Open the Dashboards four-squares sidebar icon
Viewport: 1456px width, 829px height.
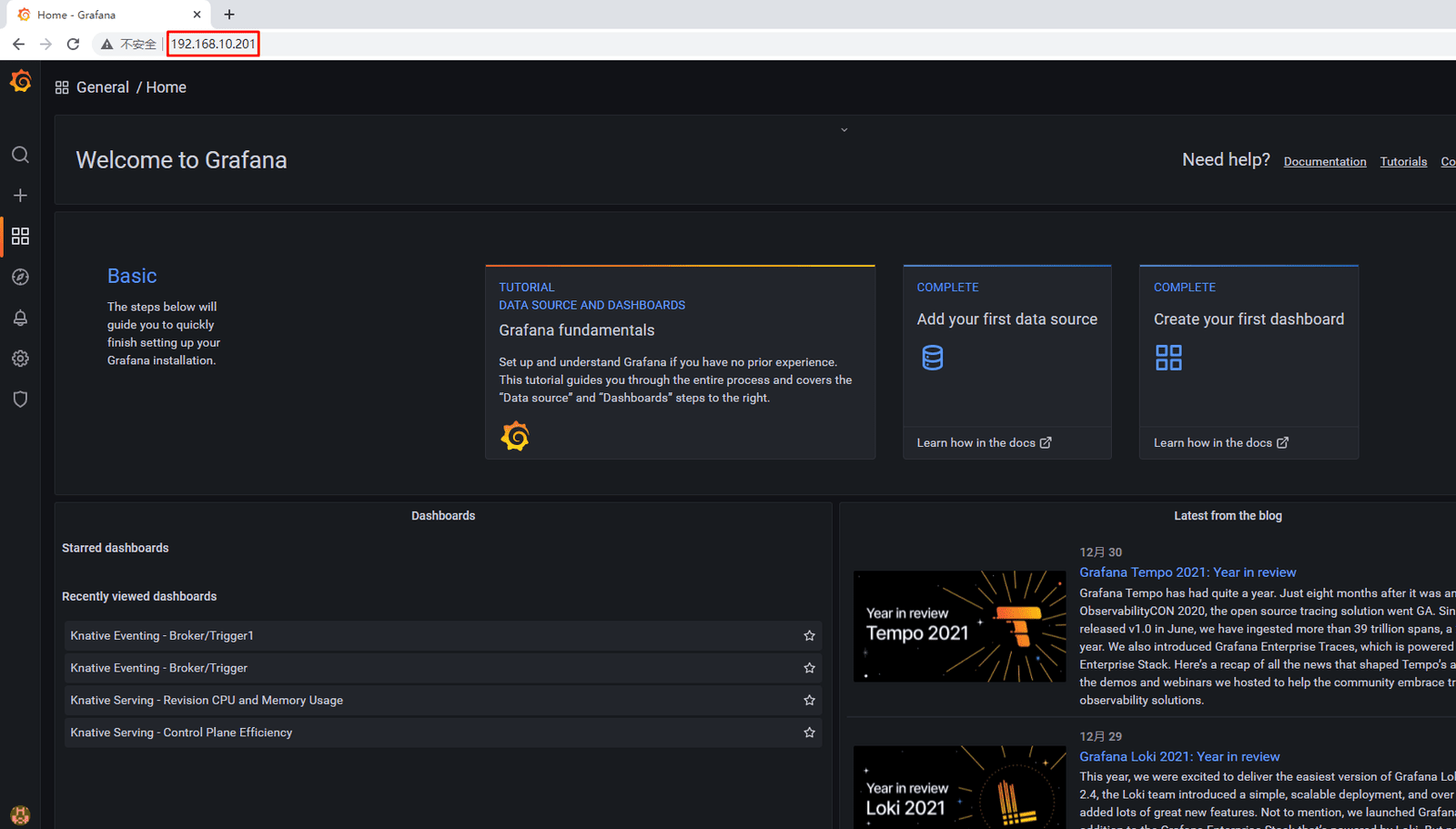[20, 237]
